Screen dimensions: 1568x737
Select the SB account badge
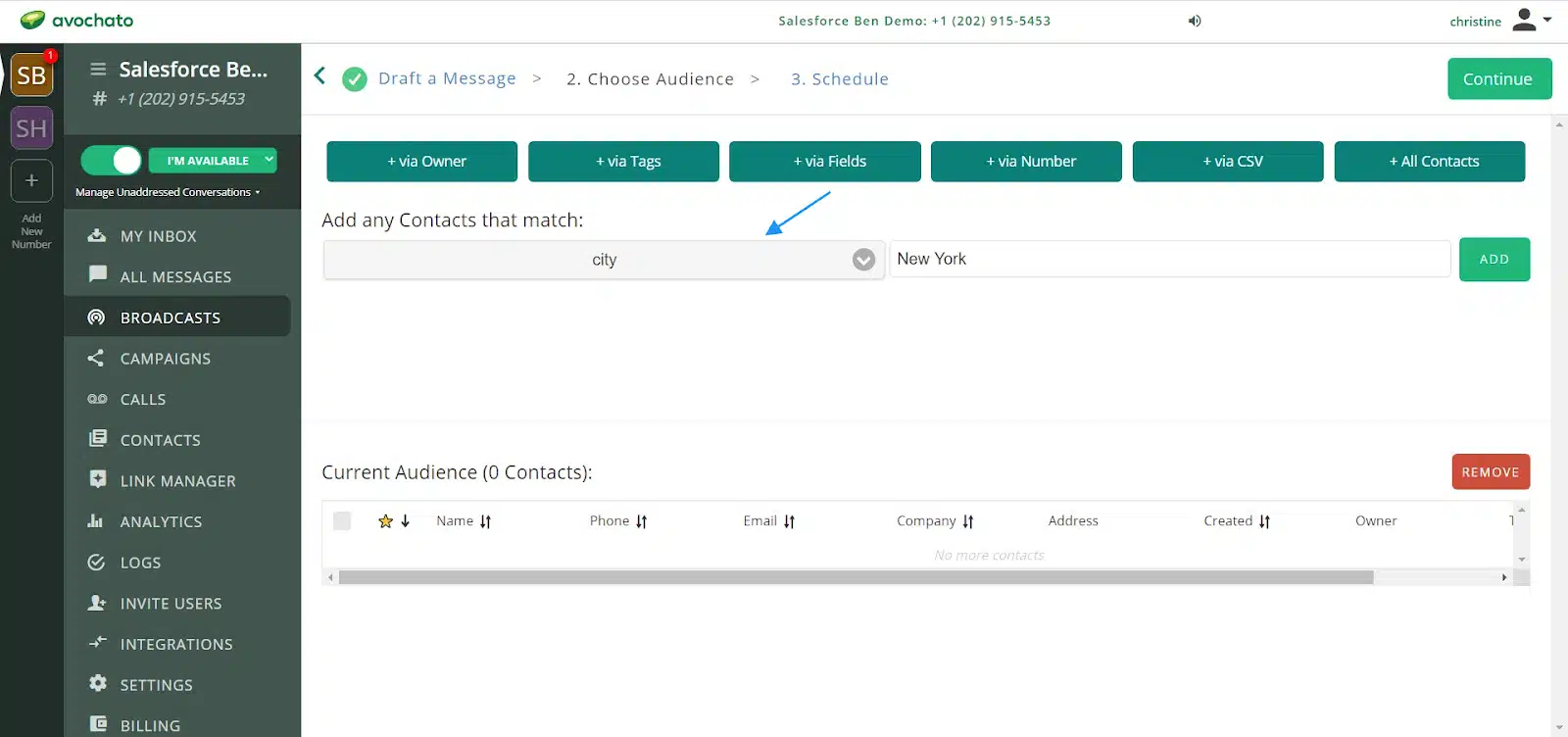(31, 75)
